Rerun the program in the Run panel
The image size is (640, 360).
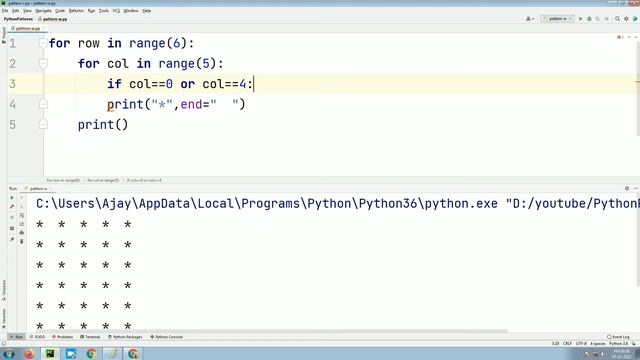tap(12, 198)
